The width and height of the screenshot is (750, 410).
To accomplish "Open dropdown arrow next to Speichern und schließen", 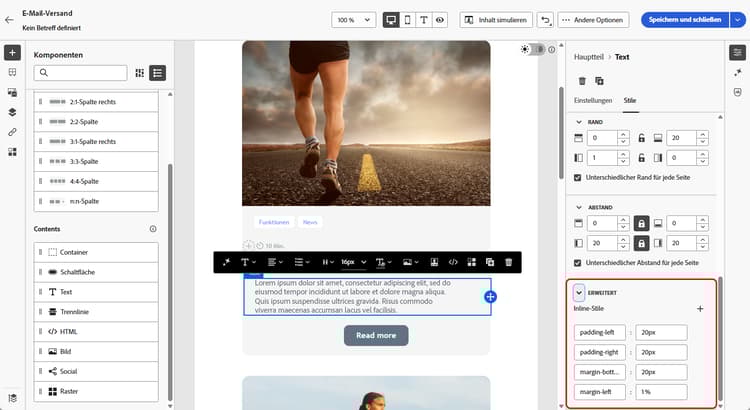I will [738, 20].
